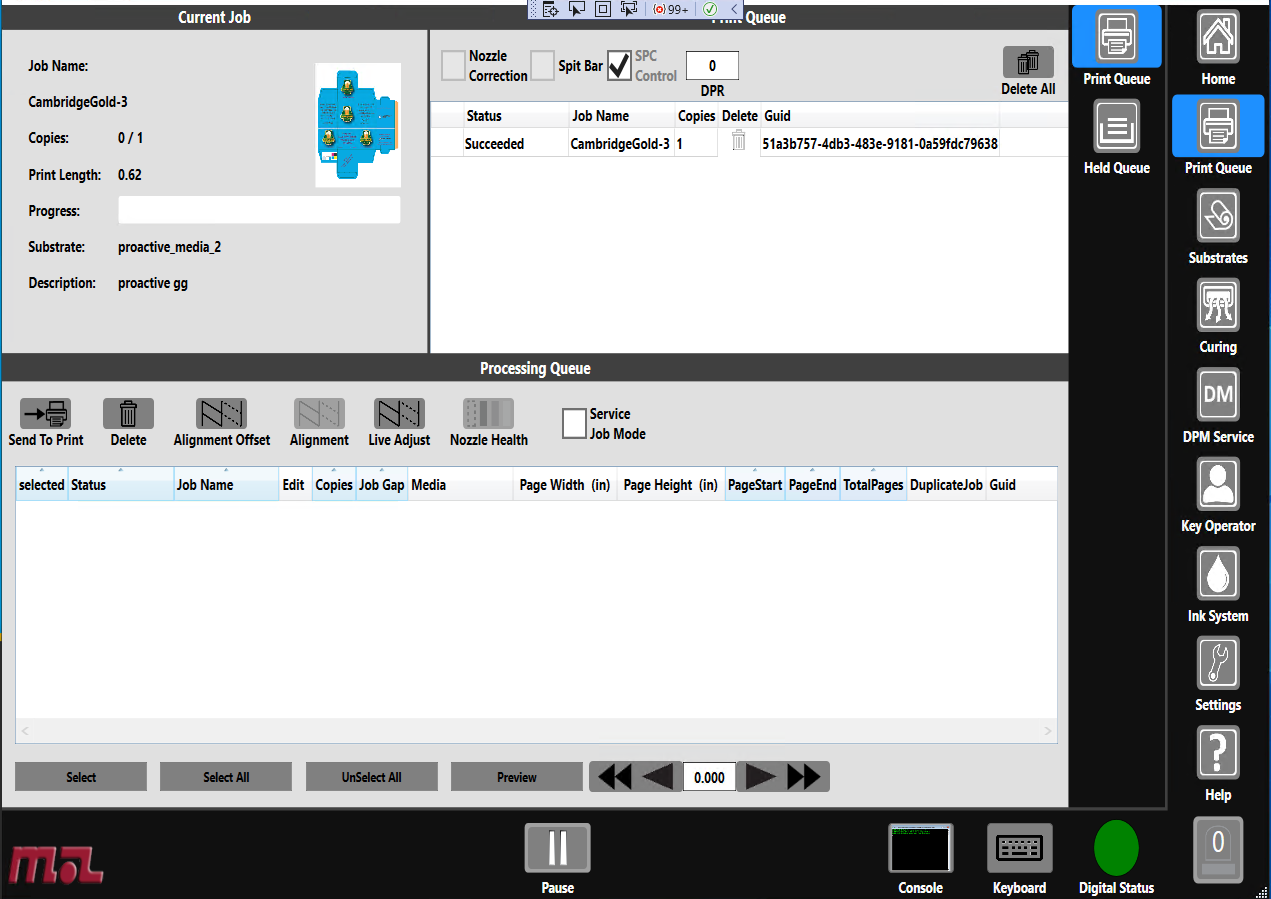Click the job Progress bar
1271x899 pixels.
(x=259, y=210)
